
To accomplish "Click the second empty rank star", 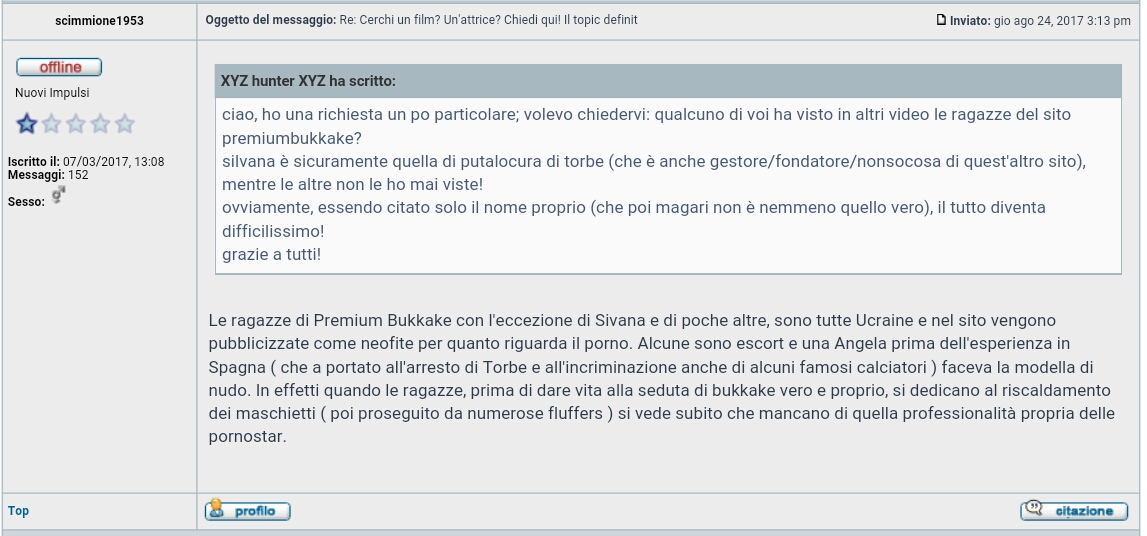I will point(51,124).
